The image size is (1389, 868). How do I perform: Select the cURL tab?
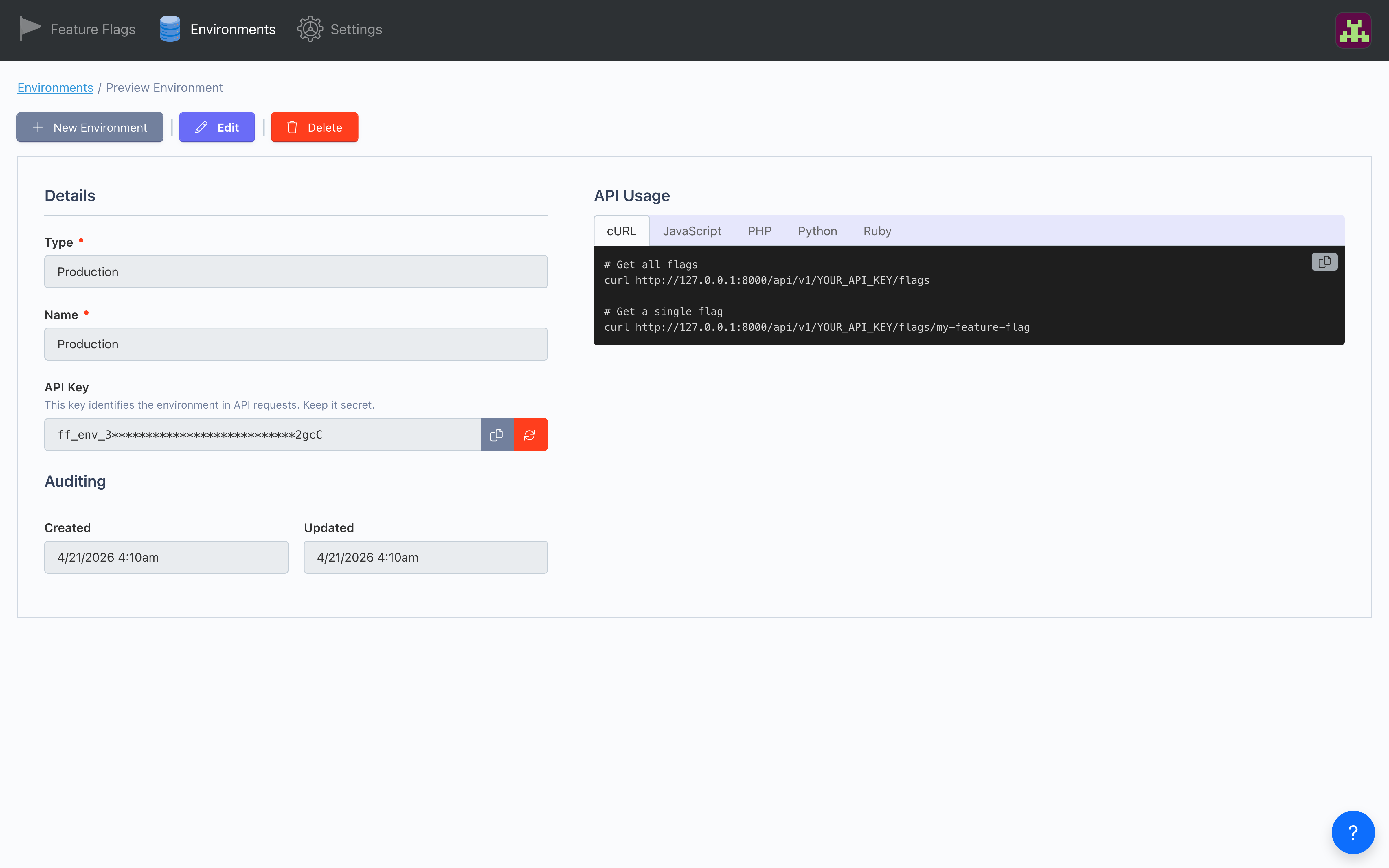tap(622, 231)
